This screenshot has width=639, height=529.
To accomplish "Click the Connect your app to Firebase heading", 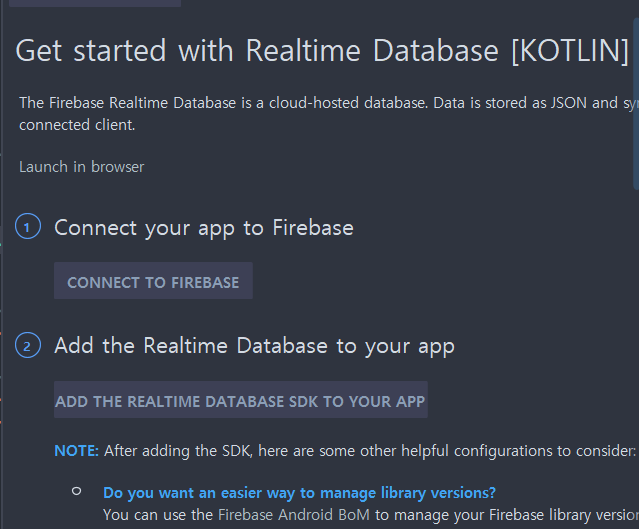I will coord(204,227).
